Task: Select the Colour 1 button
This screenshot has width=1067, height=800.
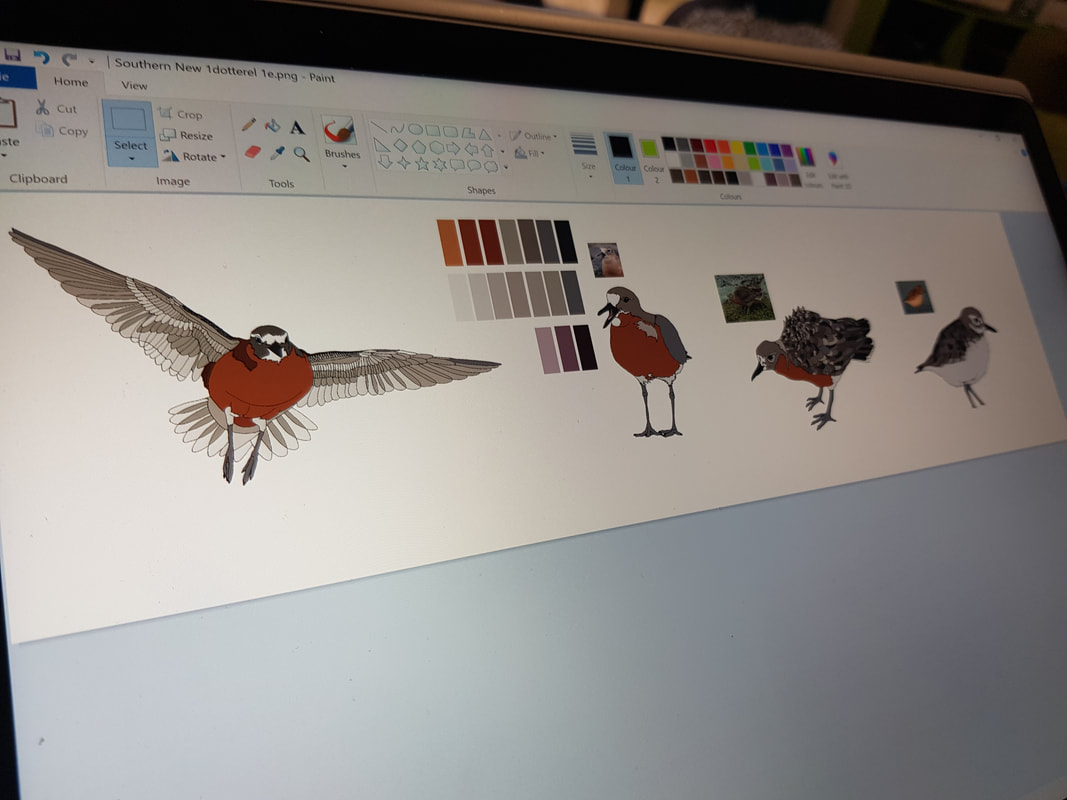Action: click(622, 158)
